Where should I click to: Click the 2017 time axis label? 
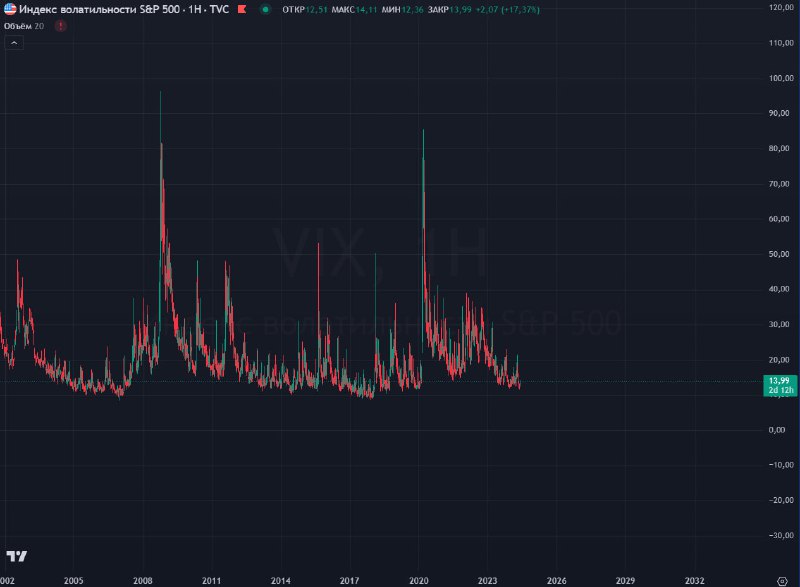point(349,581)
